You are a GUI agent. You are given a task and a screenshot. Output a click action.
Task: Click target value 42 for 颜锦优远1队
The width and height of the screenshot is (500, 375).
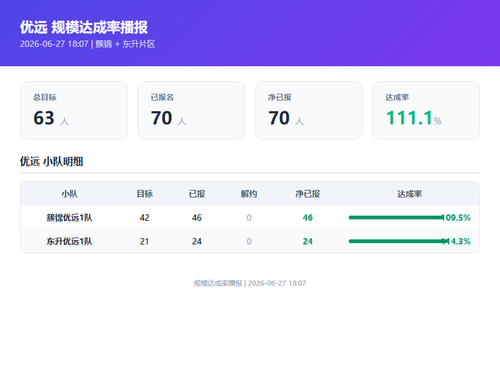pyautogui.click(x=145, y=218)
